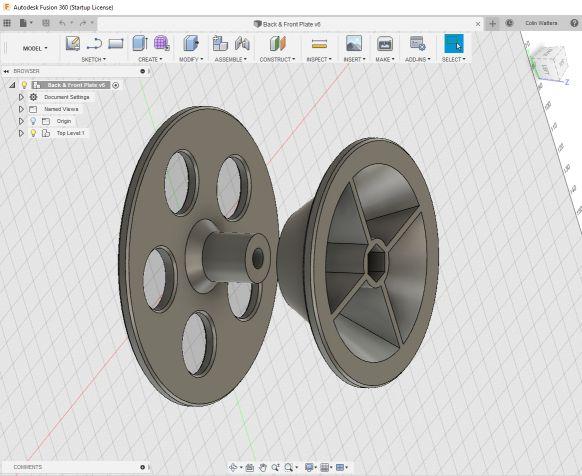Open the File menu icon
582x476 pixels.
click(x=23, y=23)
